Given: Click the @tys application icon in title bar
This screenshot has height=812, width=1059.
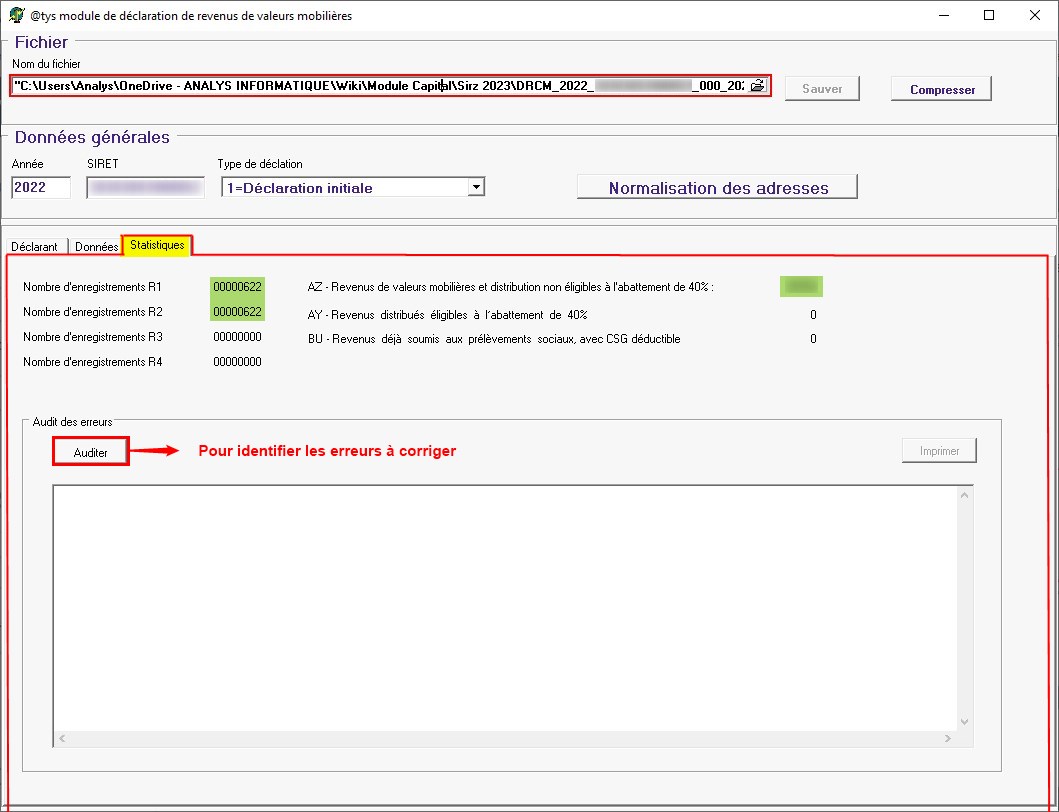Looking at the screenshot, I should point(16,16).
